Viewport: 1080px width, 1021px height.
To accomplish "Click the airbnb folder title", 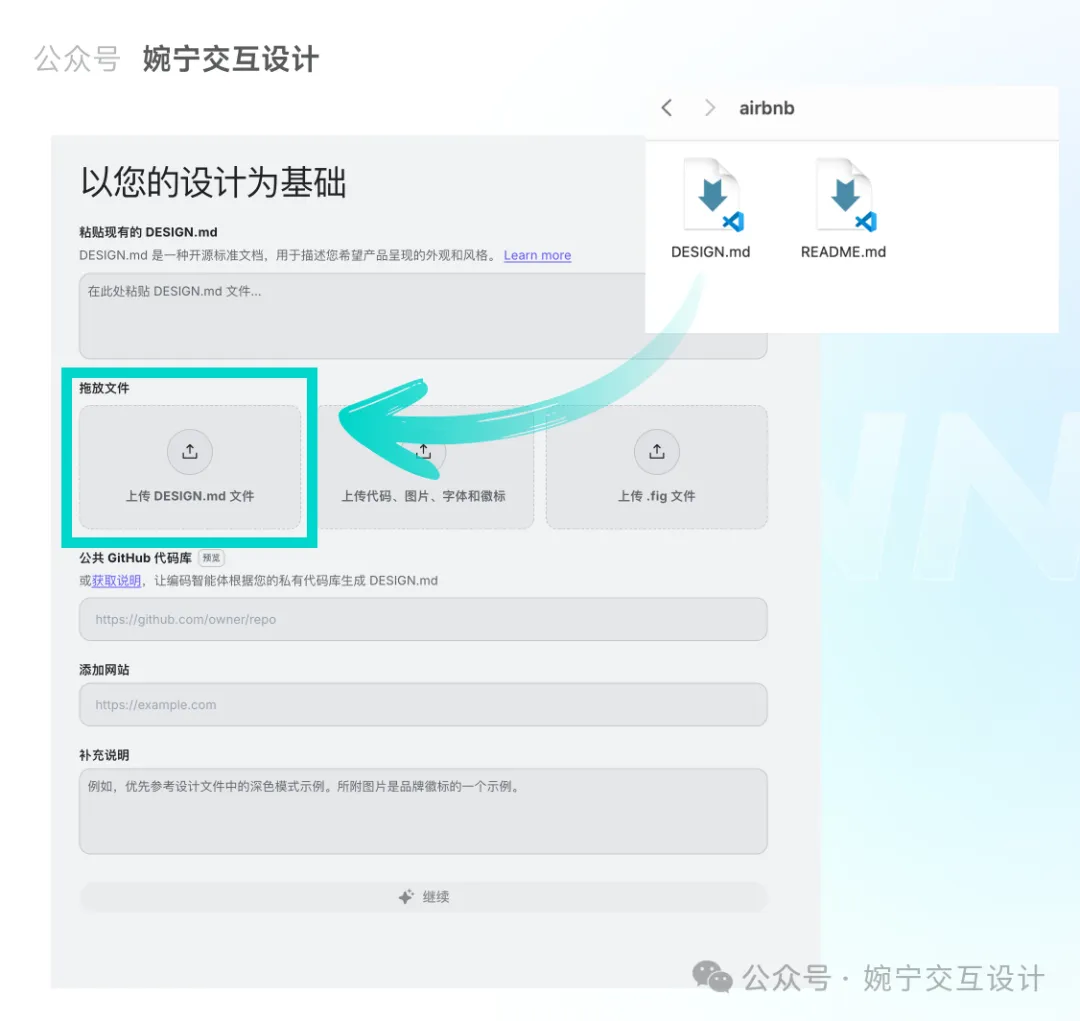I will [767, 108].
